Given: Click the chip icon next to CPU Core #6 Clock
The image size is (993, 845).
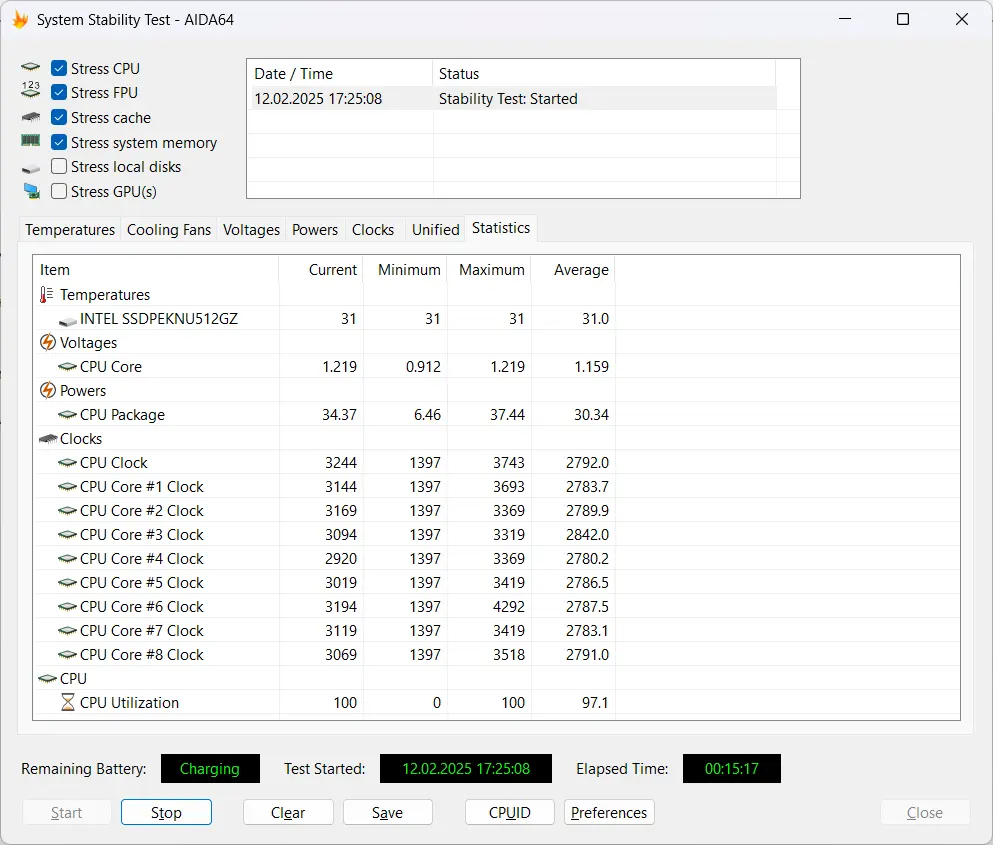Looking at the screenshot, I should pos(67,607).
